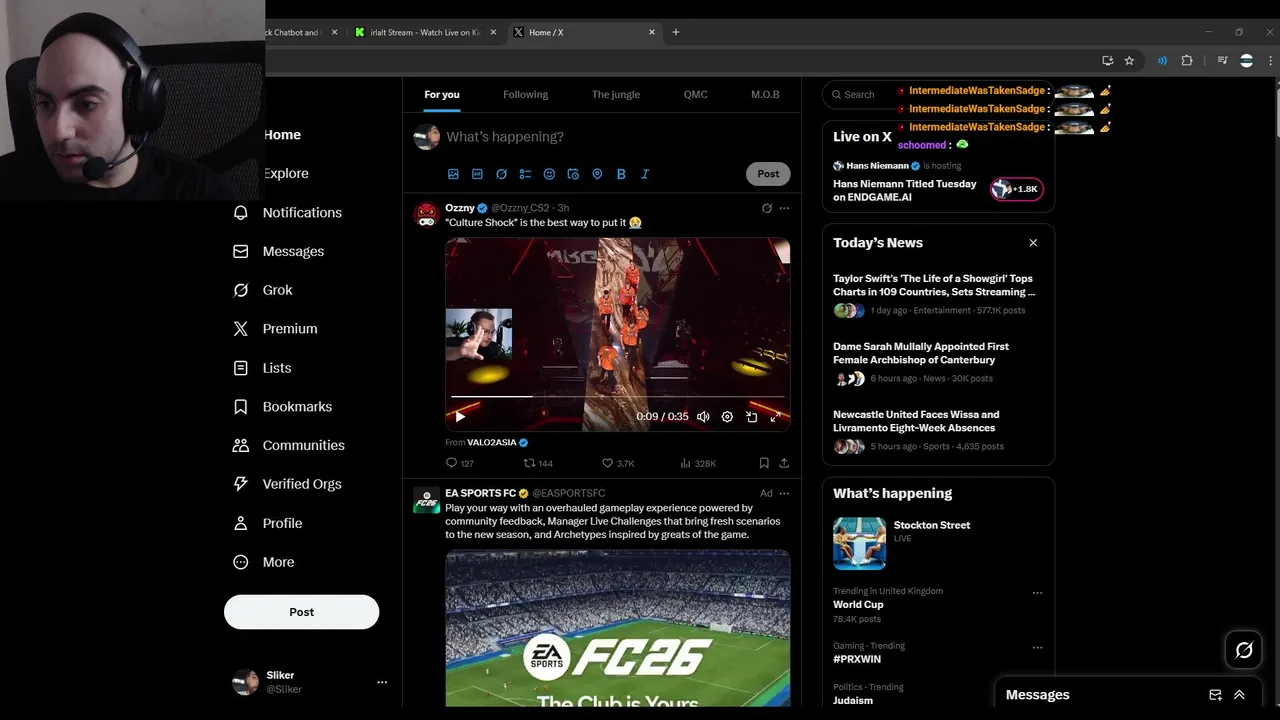This screenshot has height=720, width=1280.
Task: Enhance post with Grok in composer
Action: point(501,174)
